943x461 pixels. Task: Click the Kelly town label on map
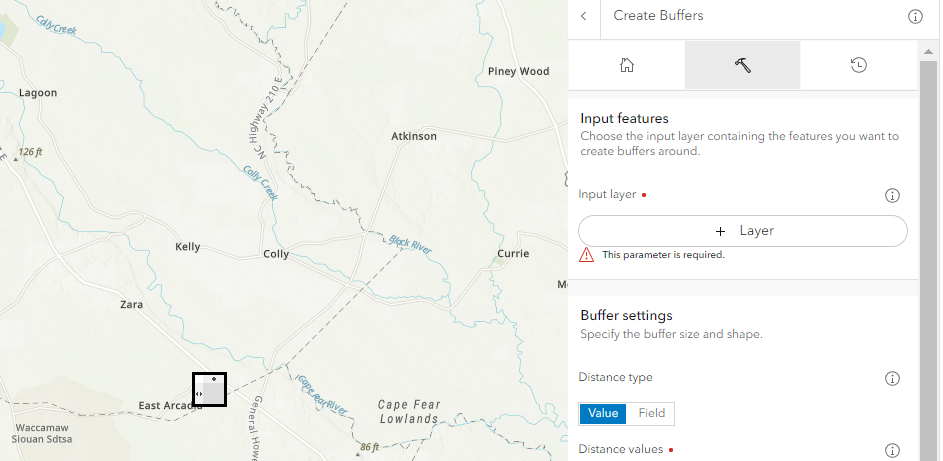pos(188,247)
